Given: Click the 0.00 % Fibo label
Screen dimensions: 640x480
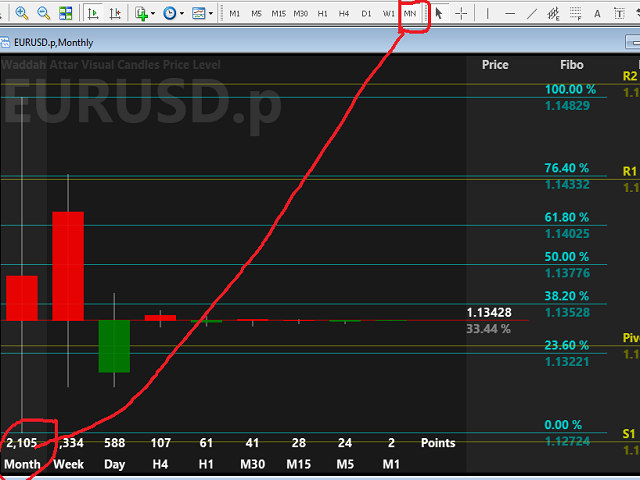Looking at the screenshot, I should (x=563, y=425).
